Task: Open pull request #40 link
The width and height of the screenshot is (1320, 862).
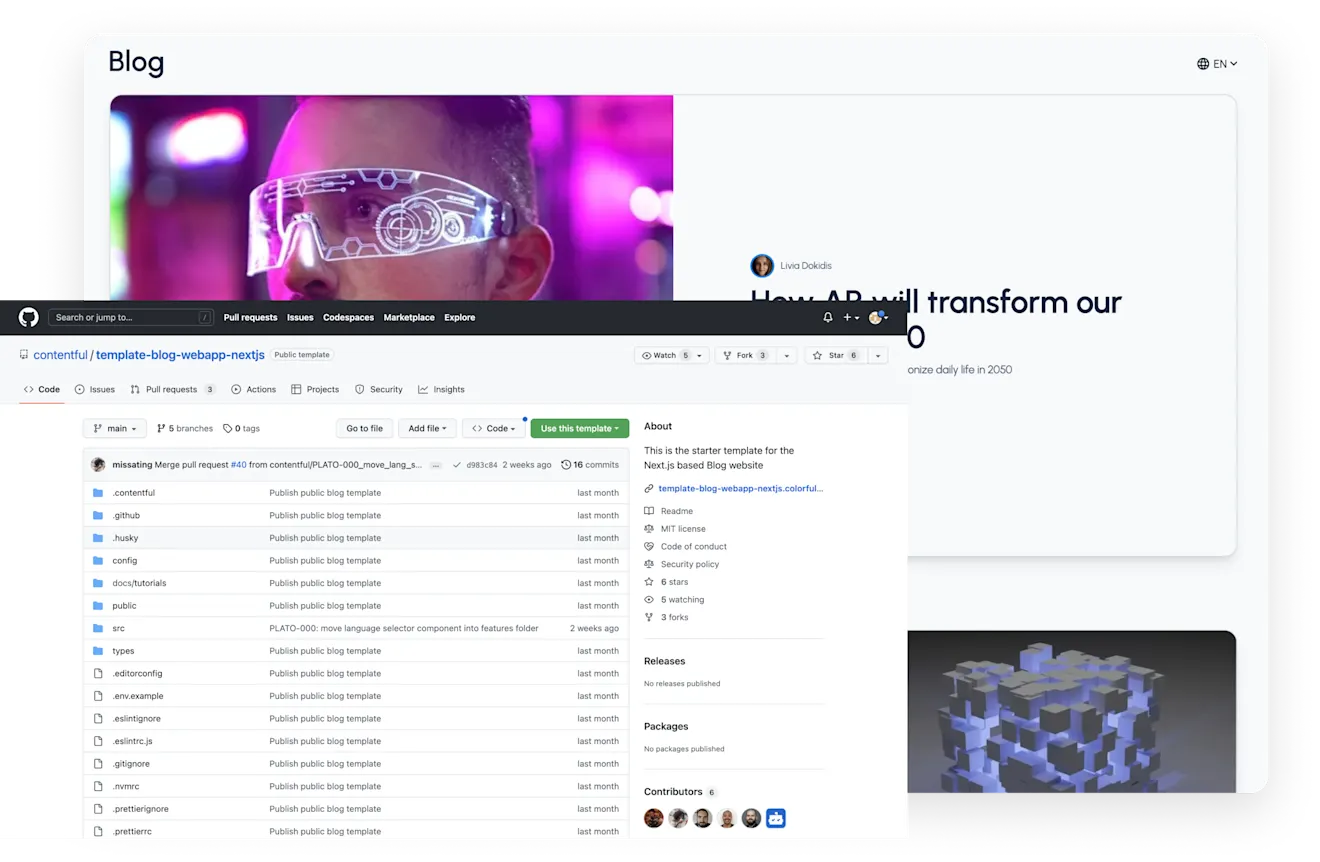Action: (238, 464)
